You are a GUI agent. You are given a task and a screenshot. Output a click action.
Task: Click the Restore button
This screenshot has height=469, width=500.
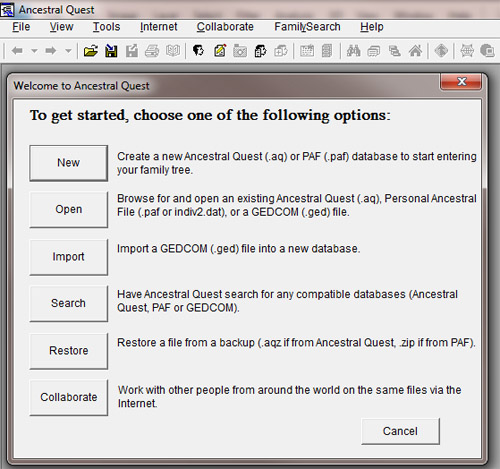(x=69, y=351)
